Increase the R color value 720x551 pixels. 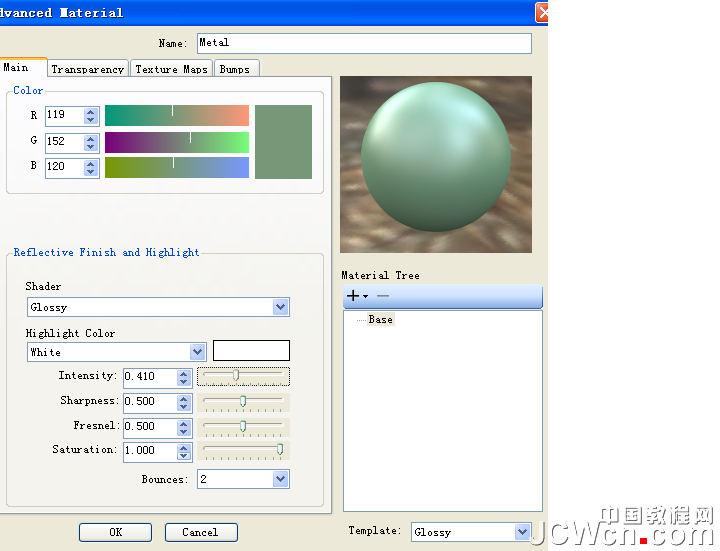click(91, 112)
